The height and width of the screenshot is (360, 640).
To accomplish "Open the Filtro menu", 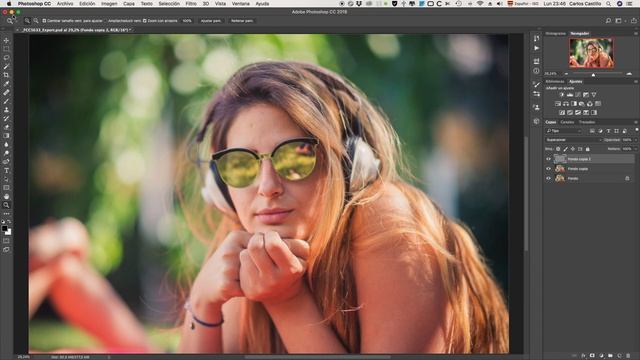I will [x=191, y=4].
